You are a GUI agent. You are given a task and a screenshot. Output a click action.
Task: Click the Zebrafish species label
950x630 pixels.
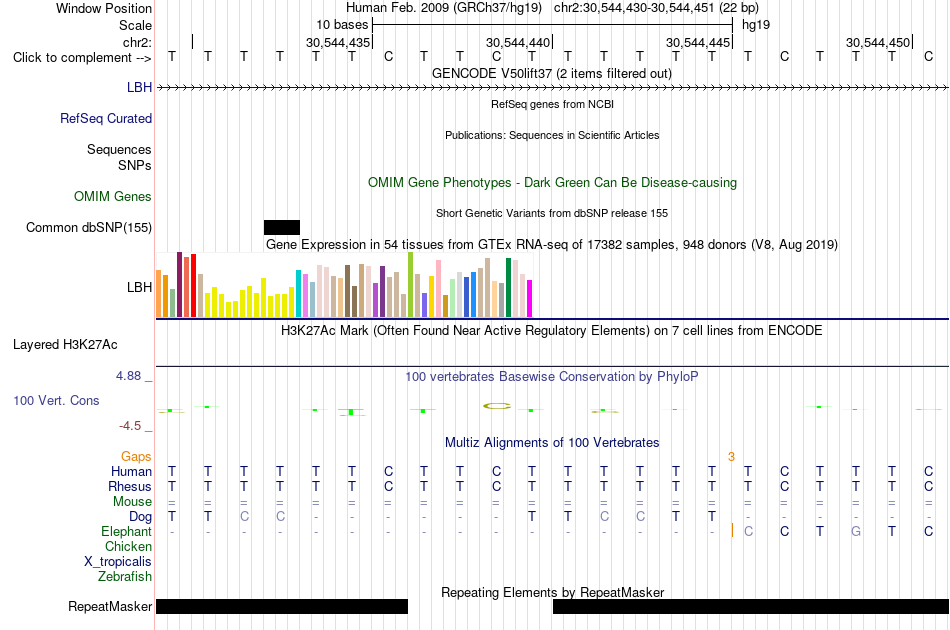pyautogui.click(x=125, y=577)
